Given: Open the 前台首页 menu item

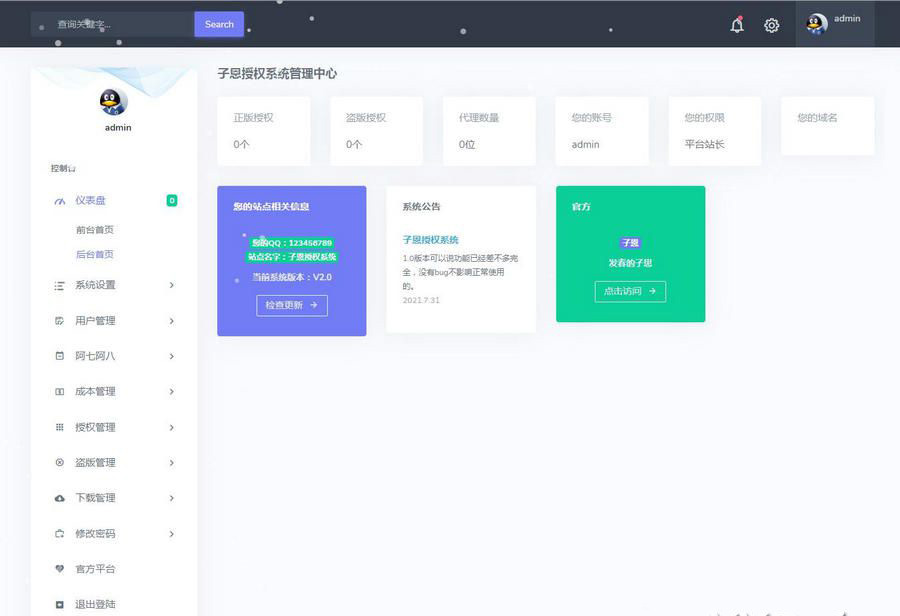Looking at the screenshot, I should click(95, 230).
